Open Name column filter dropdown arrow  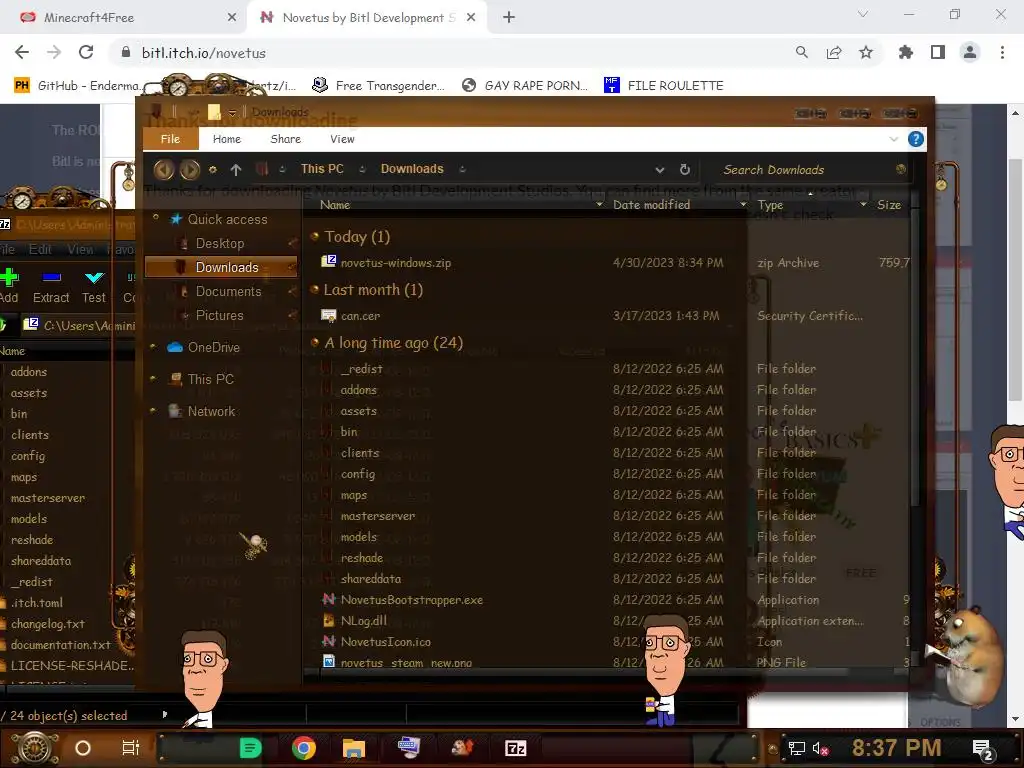tap(599, 205)
